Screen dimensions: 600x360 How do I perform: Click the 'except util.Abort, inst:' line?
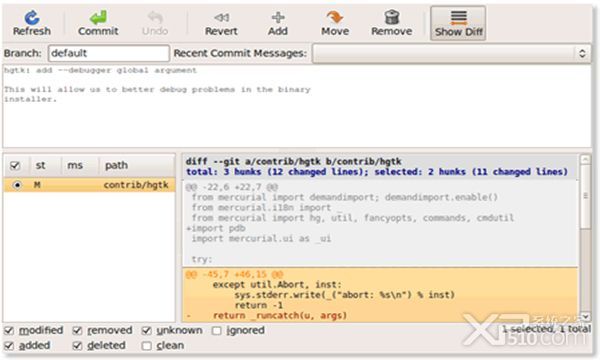(x=277, y=285)
